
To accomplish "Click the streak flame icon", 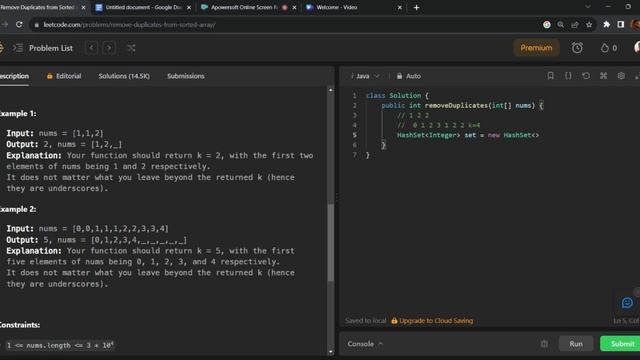I will (x=604, y=48).
